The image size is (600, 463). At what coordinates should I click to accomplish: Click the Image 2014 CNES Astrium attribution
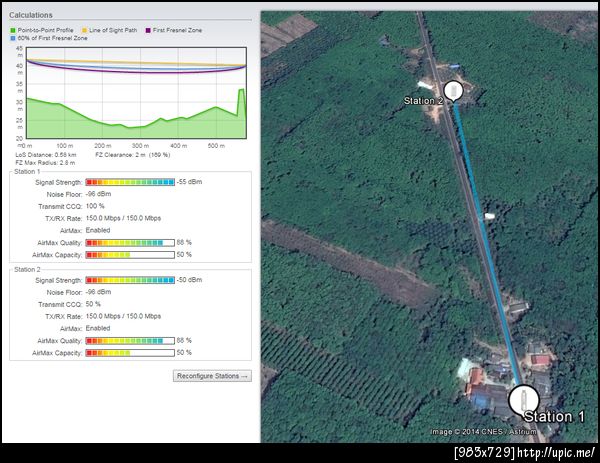(484, 432)
